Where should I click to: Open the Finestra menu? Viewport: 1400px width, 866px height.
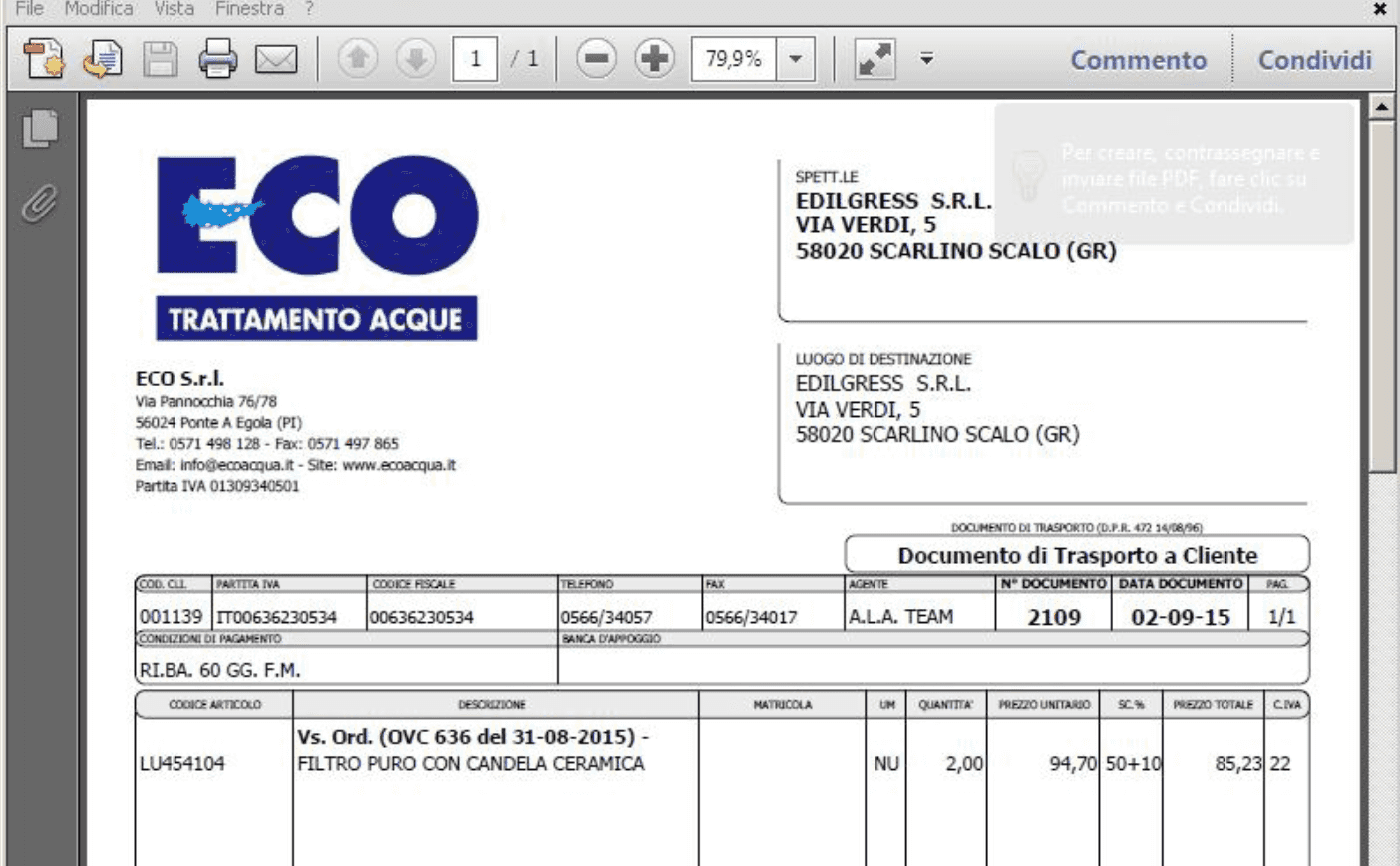point(249,9)
